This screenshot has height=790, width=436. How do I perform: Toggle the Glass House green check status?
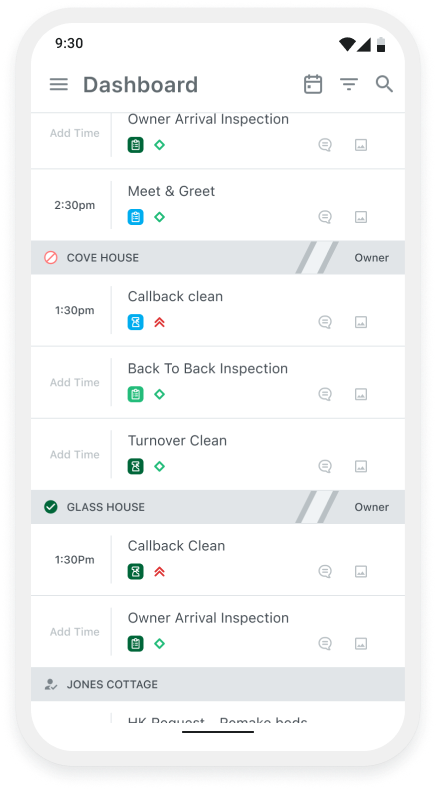[50, 507]
